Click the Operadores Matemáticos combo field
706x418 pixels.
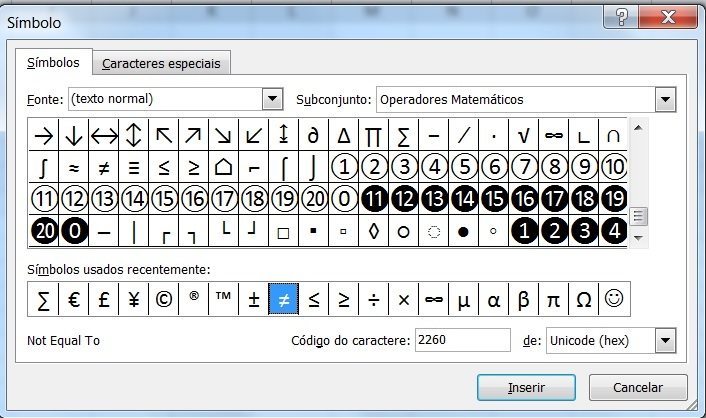[526, 100]
